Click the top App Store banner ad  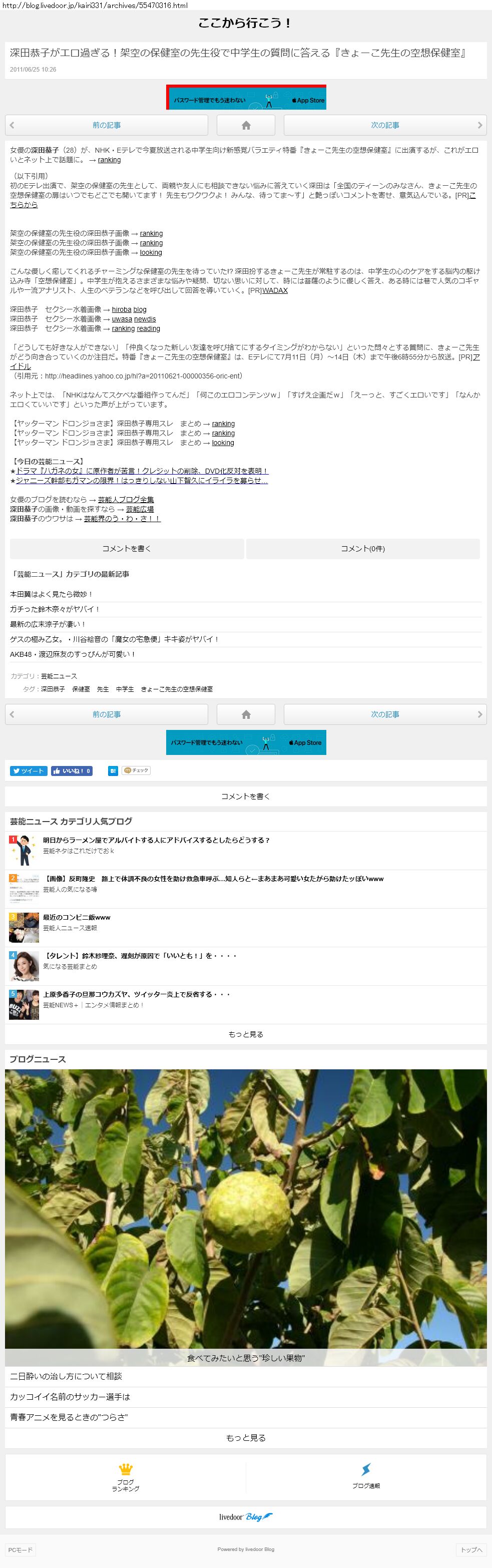(246, 98)
